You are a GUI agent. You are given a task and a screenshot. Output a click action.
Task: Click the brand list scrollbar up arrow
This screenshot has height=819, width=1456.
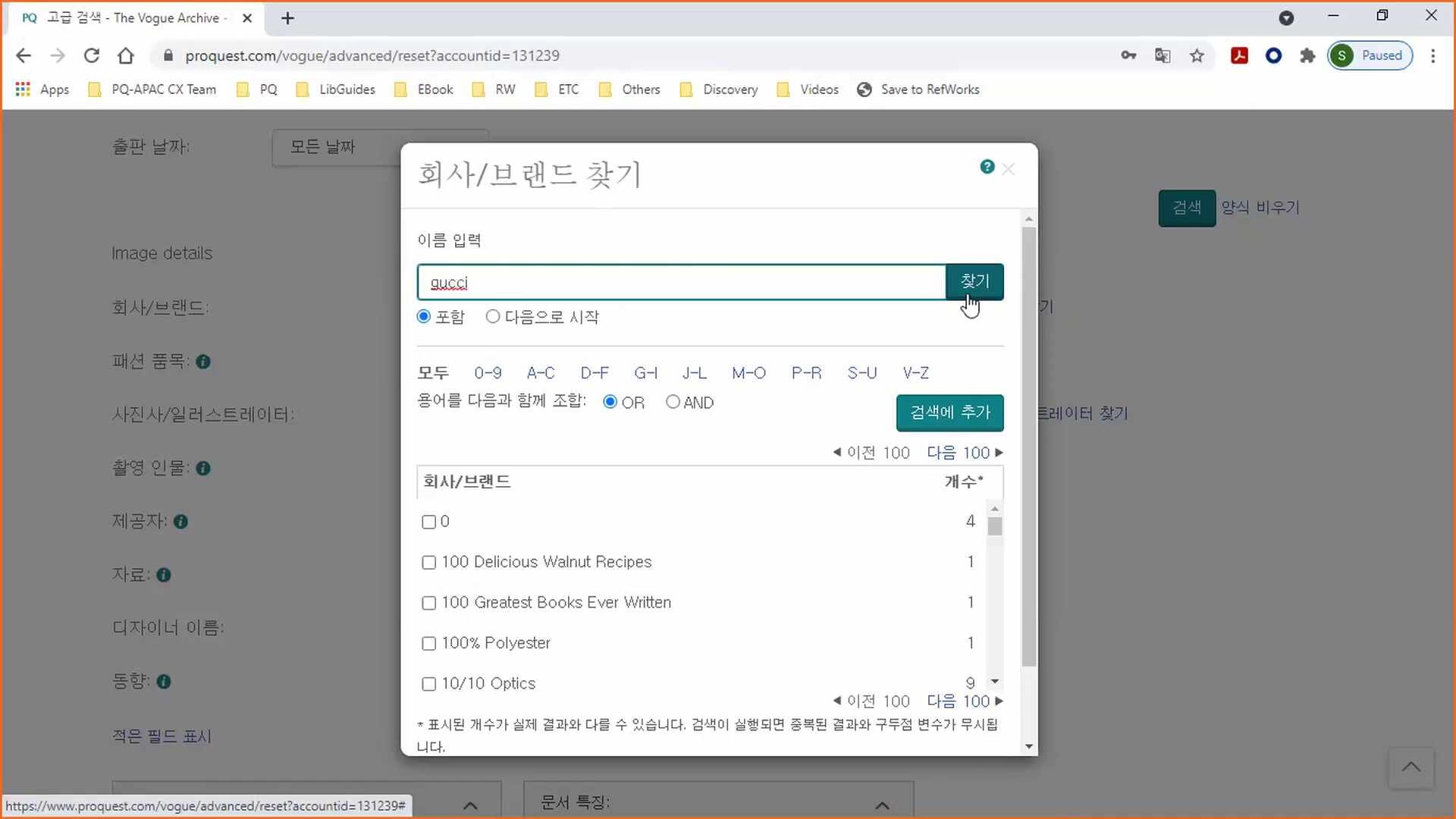pos(995,509)
